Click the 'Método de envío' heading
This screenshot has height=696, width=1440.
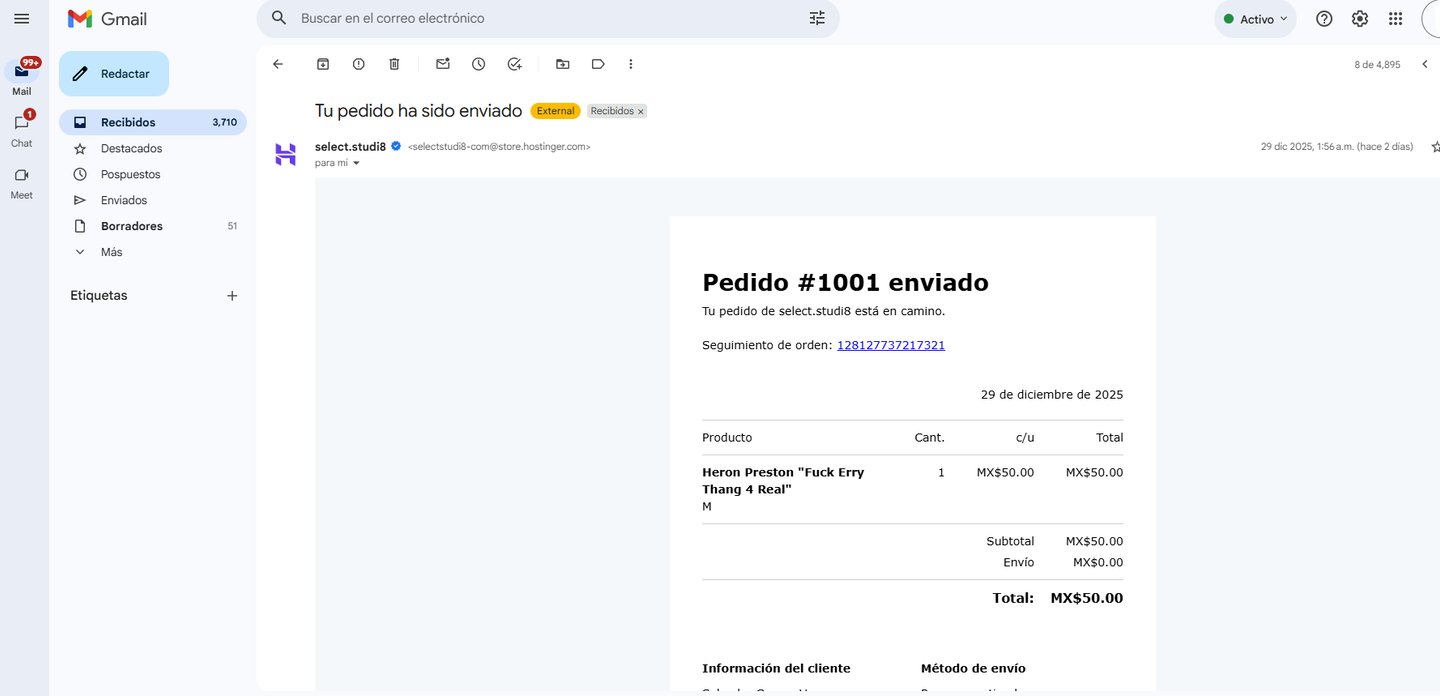973,668
